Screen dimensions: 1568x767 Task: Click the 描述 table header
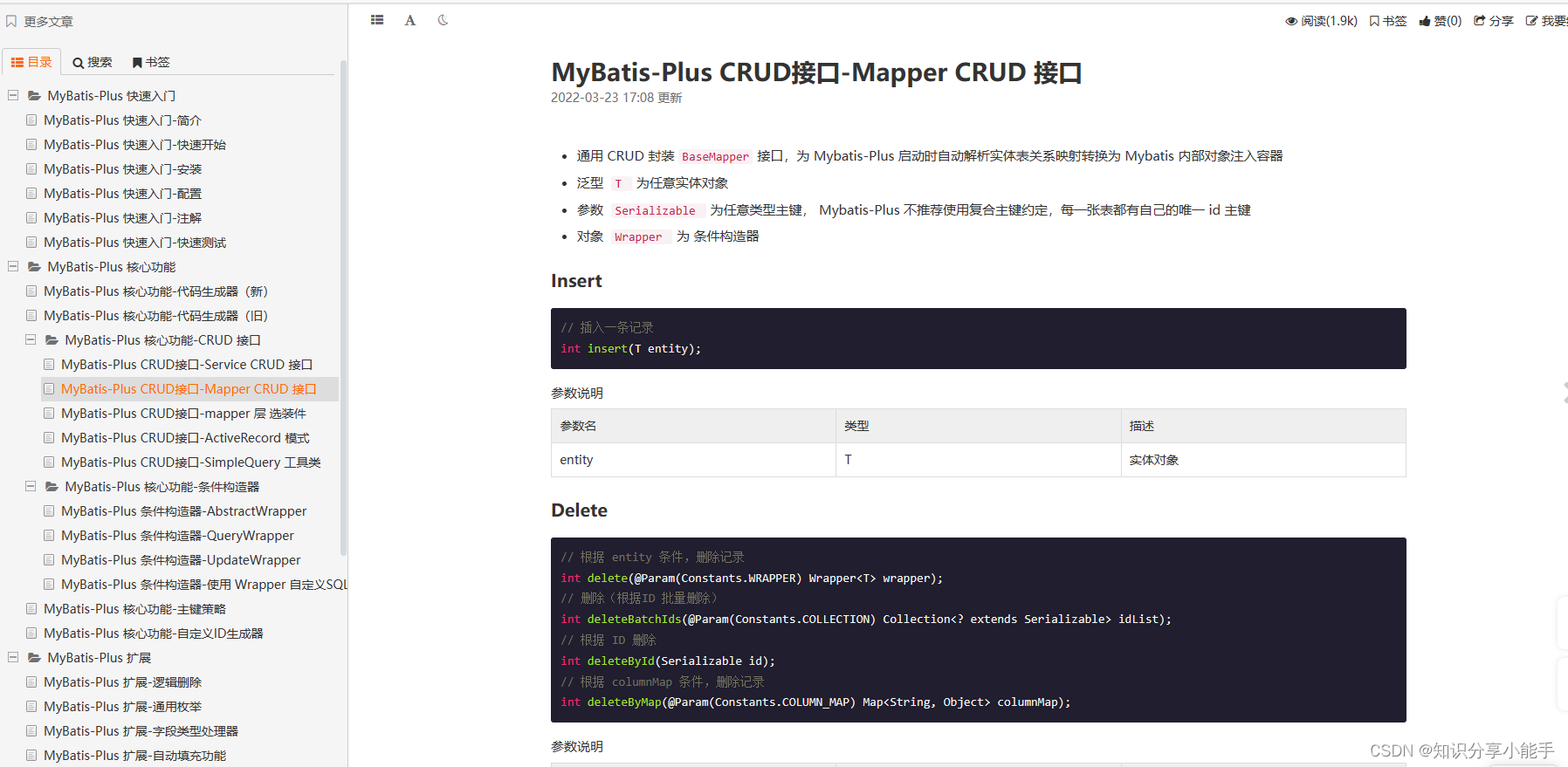1263,426
